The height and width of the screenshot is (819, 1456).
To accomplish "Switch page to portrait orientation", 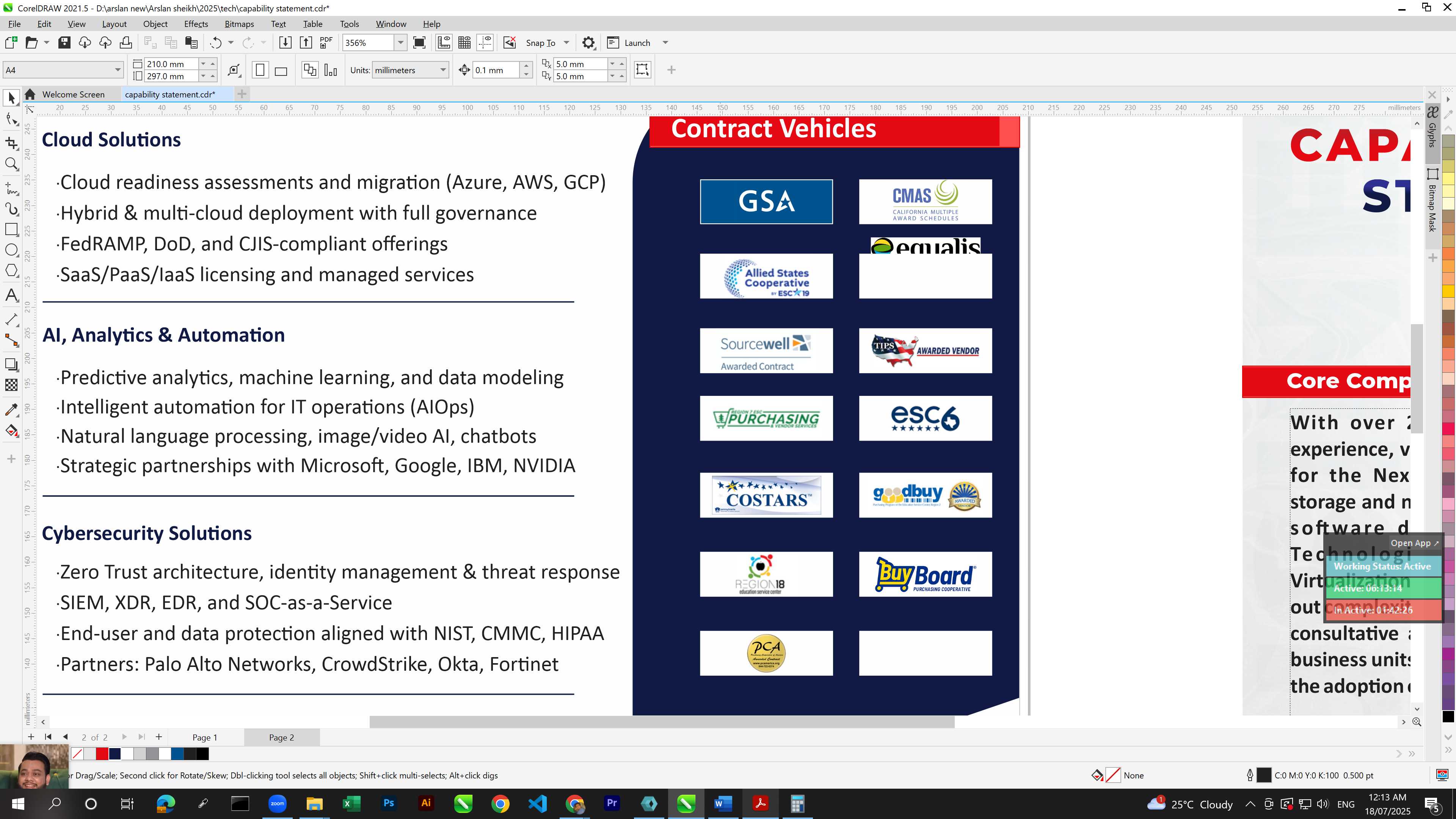I will coord(260,70).
